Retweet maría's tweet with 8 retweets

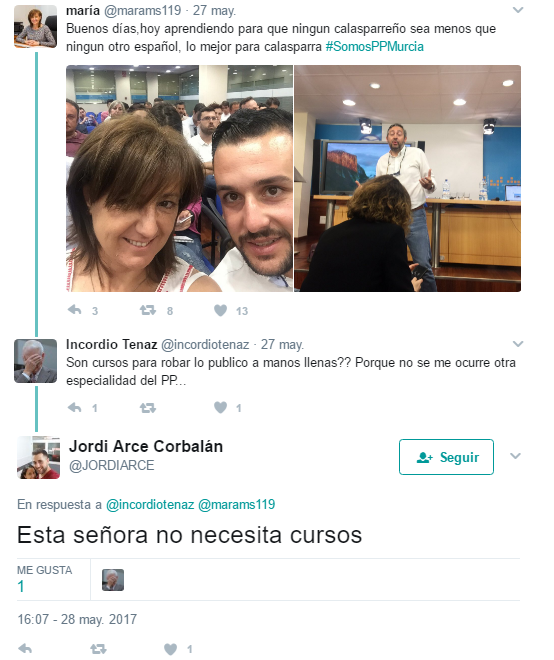(148, 310)
